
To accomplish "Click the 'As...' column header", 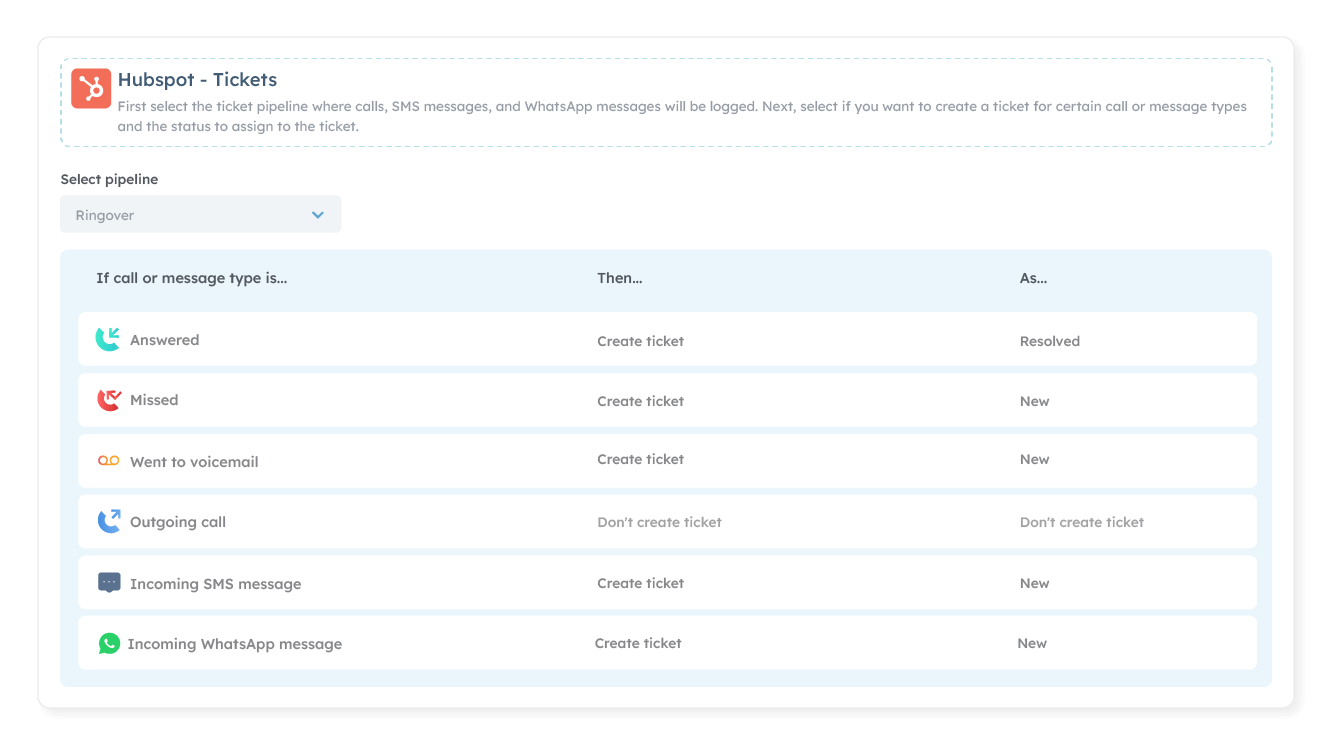I will [x=1033, y=278].
